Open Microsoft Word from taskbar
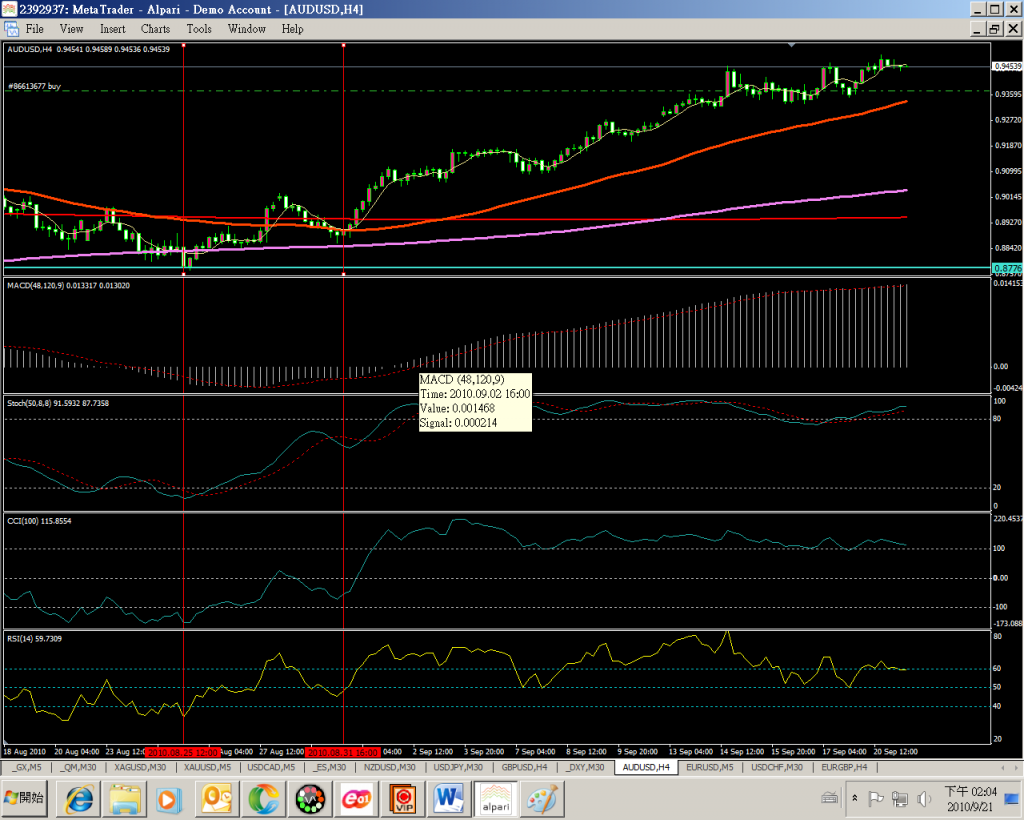 tap(449, 799)
